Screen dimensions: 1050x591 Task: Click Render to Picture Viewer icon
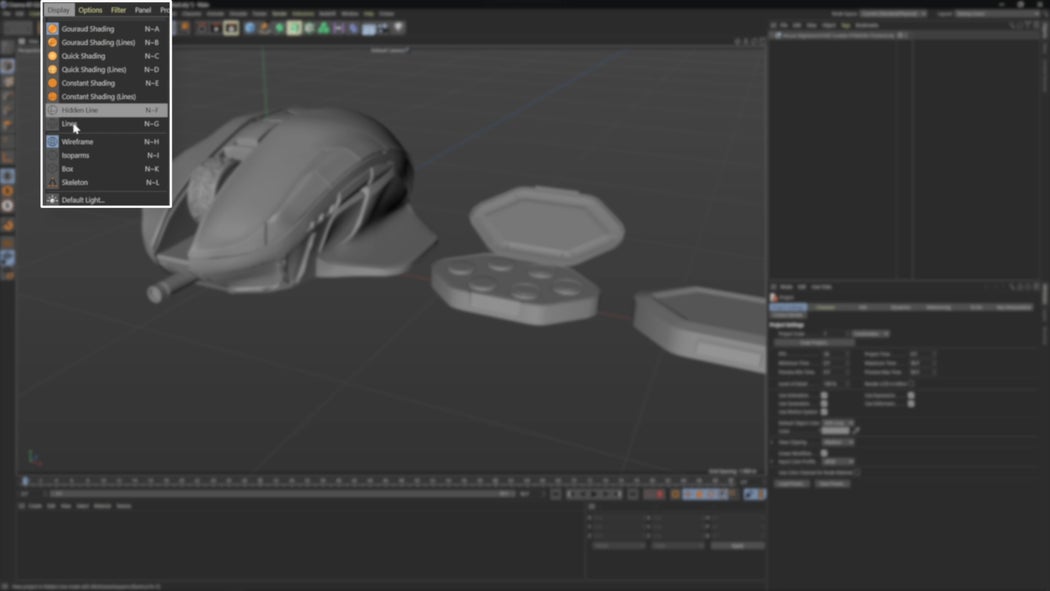216,28
